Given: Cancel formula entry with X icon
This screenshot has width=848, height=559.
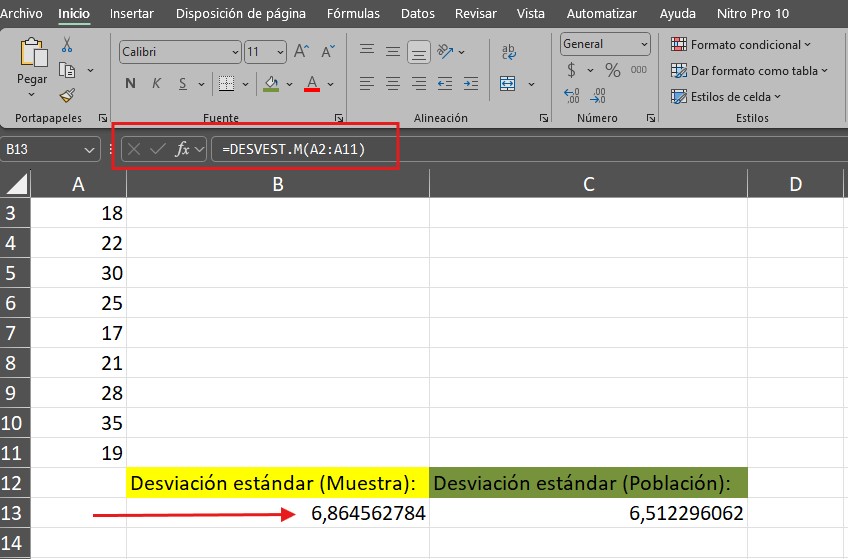Looking at the screenshot, I should (134, 149).
